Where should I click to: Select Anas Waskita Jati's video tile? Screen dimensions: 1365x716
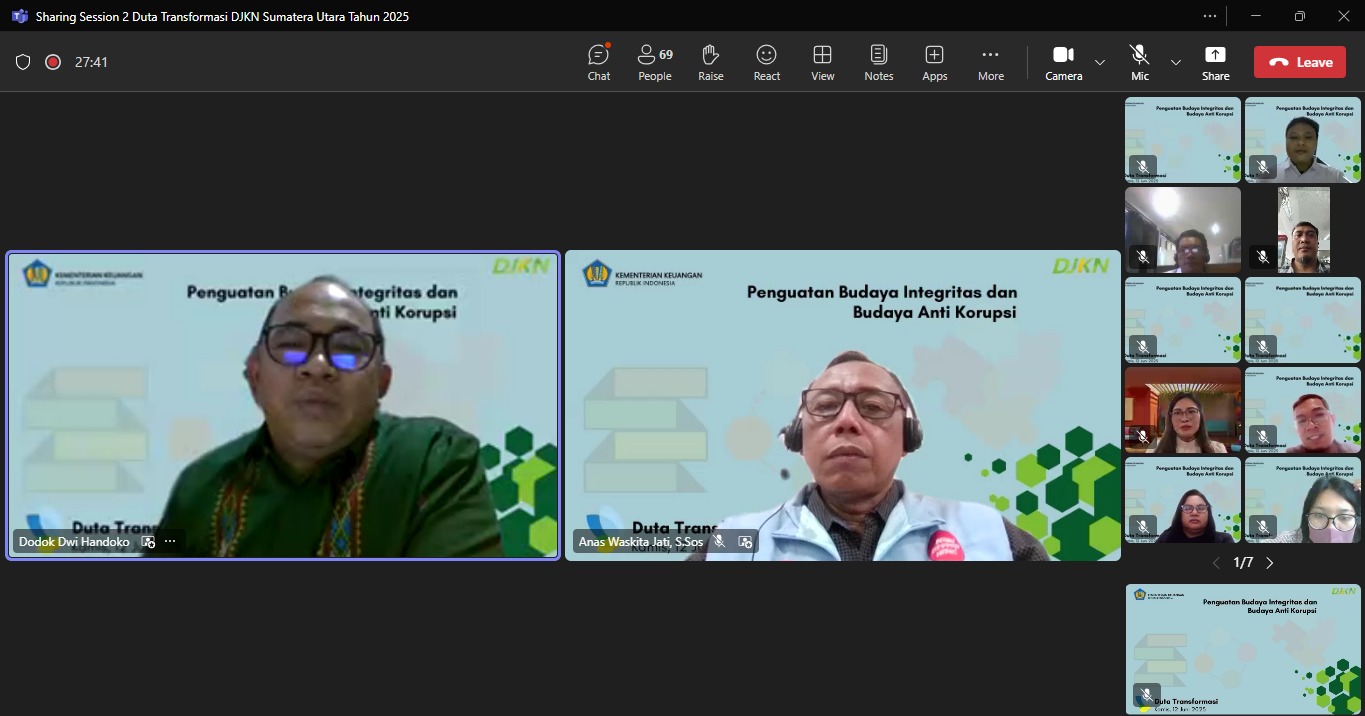[x=842, y=405]
